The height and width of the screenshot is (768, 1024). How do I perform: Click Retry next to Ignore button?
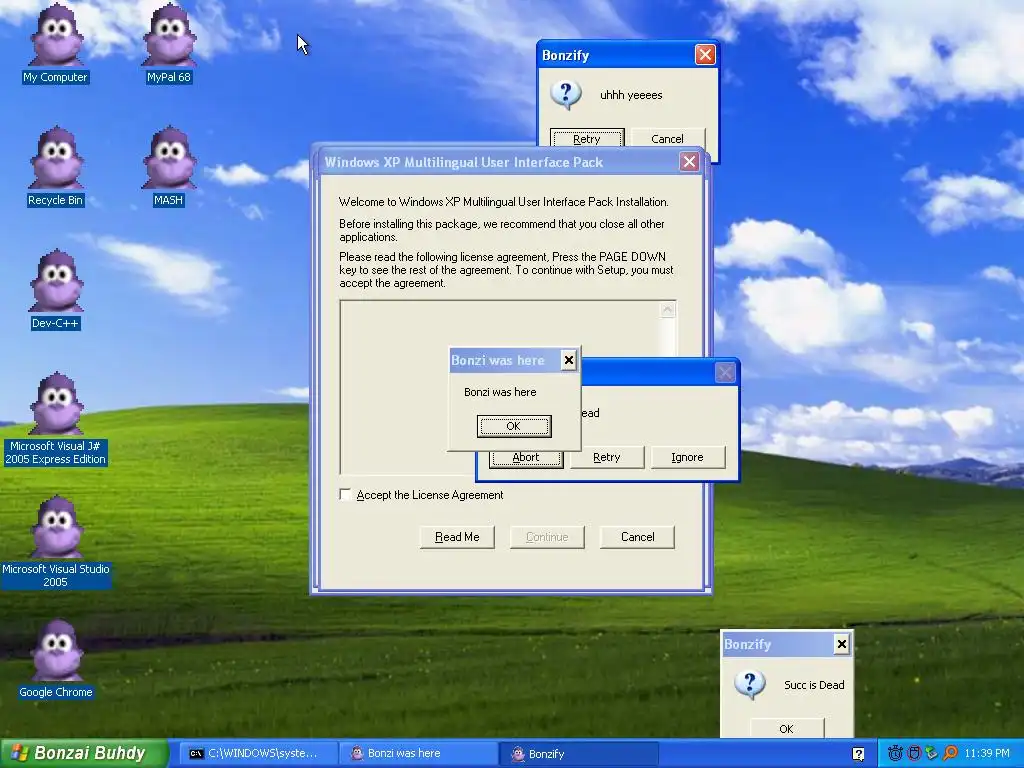(607, 457)
